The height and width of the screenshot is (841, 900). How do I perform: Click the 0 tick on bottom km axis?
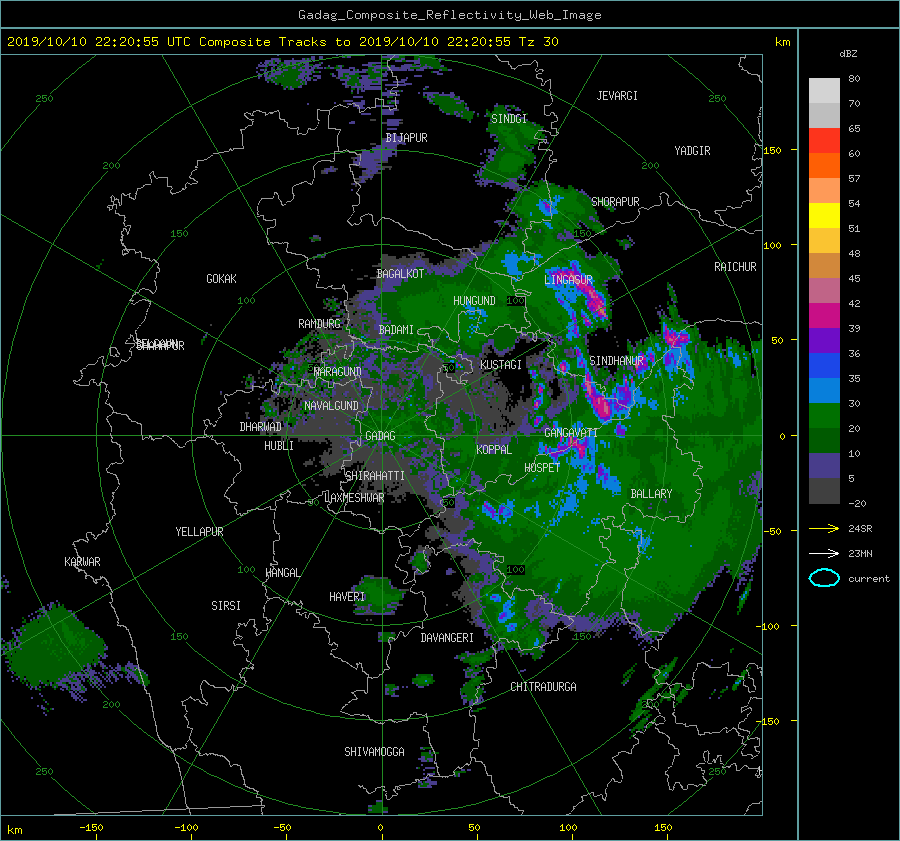pos(380,828)
